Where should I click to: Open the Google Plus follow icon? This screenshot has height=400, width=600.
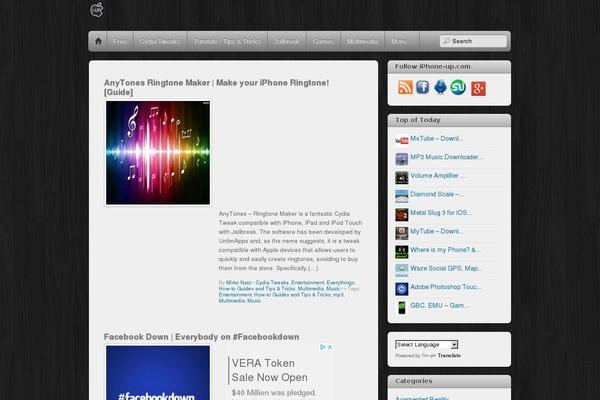click(x=478, y=88)
